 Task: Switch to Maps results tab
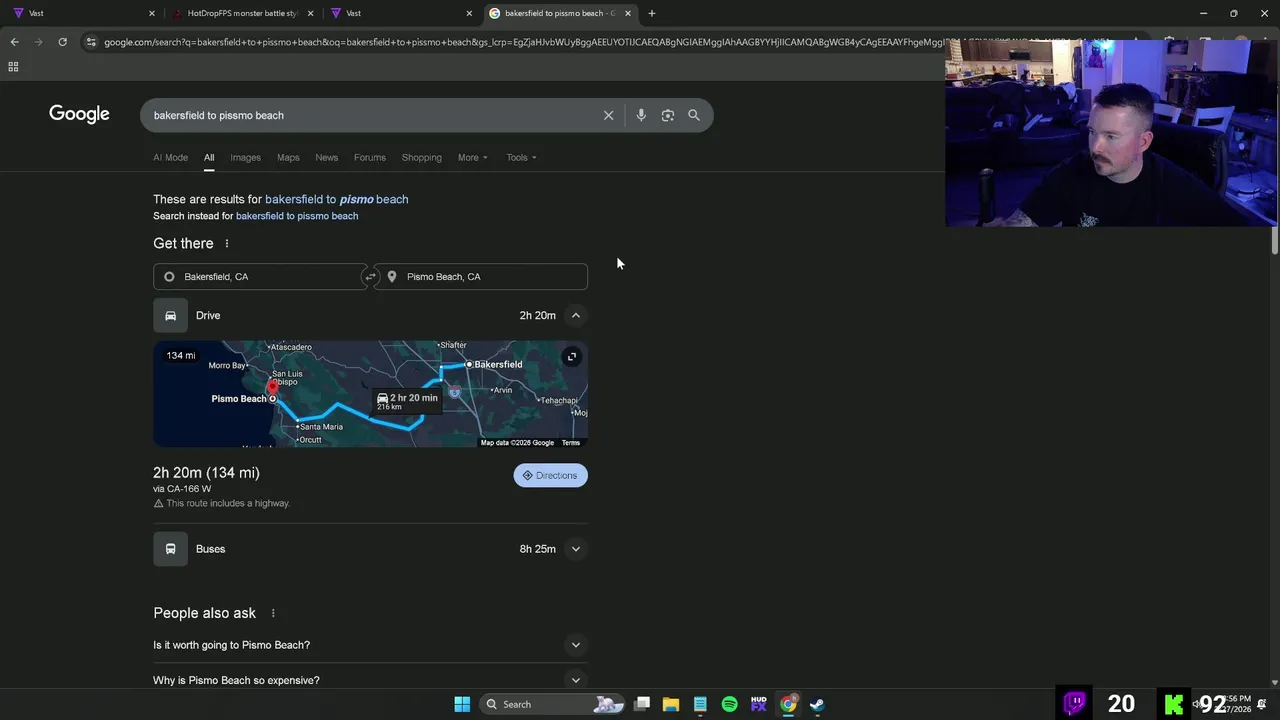coord(288,157)
